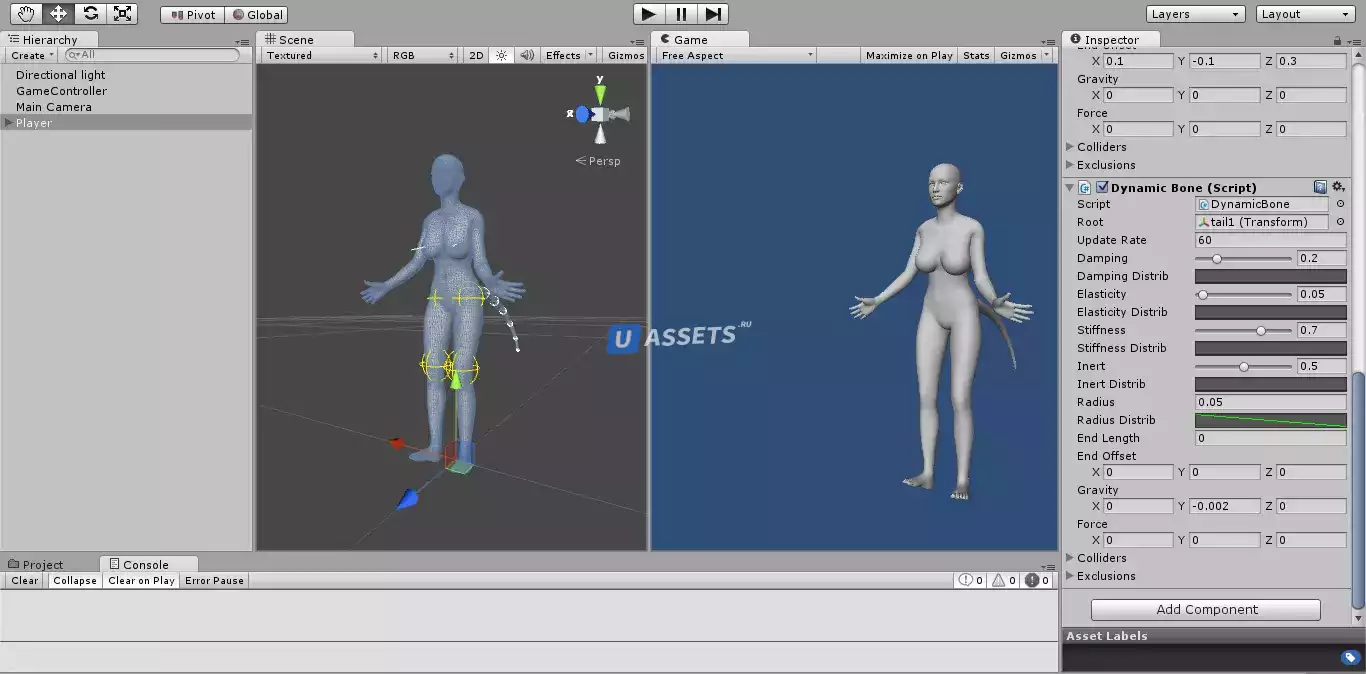The height and width of the screenshot is (674, 1366).
Task: Expand the Player hierarchy item
Action: (x=9, y=123)
